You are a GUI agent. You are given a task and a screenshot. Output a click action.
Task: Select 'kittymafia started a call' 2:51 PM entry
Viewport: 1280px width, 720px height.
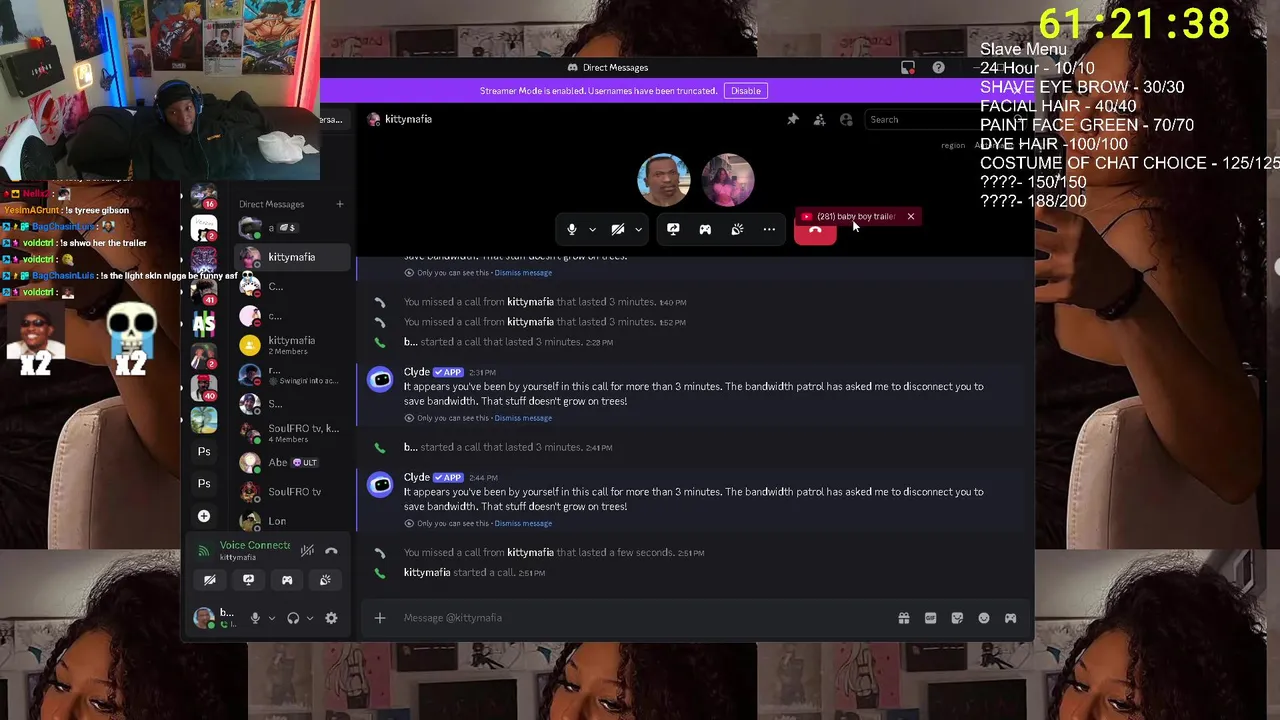(x=474, y=573)
